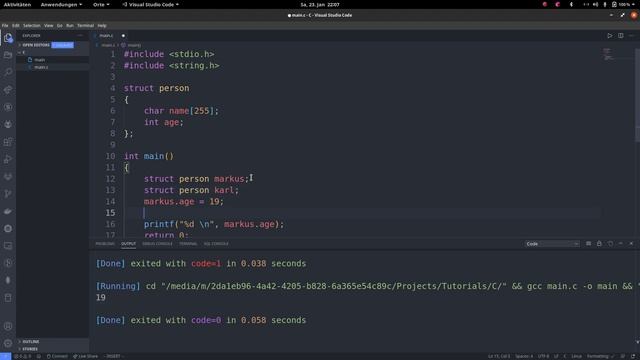This screenshot has width=640, height=360.
Task: Switch to the Output panel tab
Action: (x=128, y=244)
